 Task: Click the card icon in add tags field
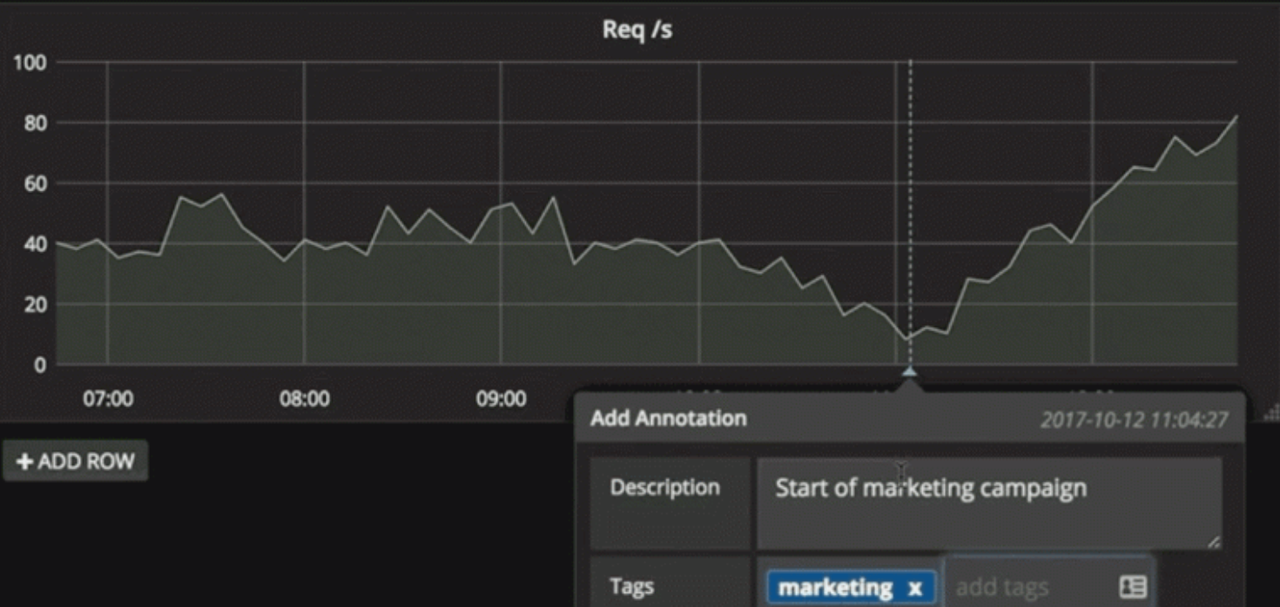point(1132,587)
